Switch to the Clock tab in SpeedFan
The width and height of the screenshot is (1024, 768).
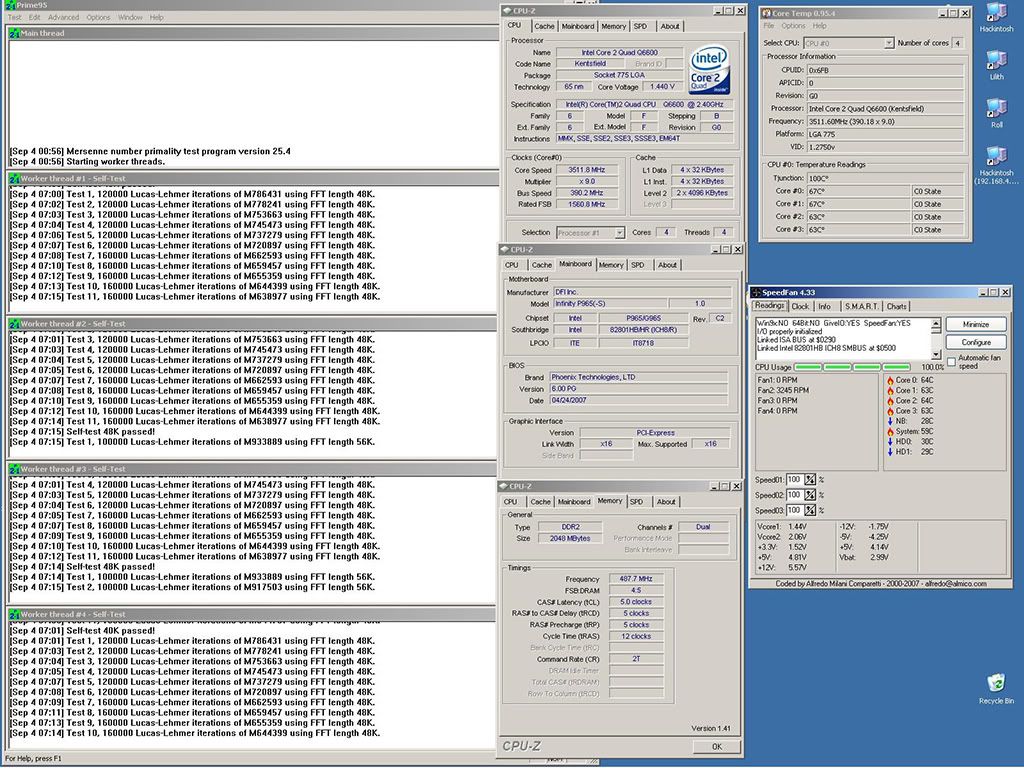point(800,306)
